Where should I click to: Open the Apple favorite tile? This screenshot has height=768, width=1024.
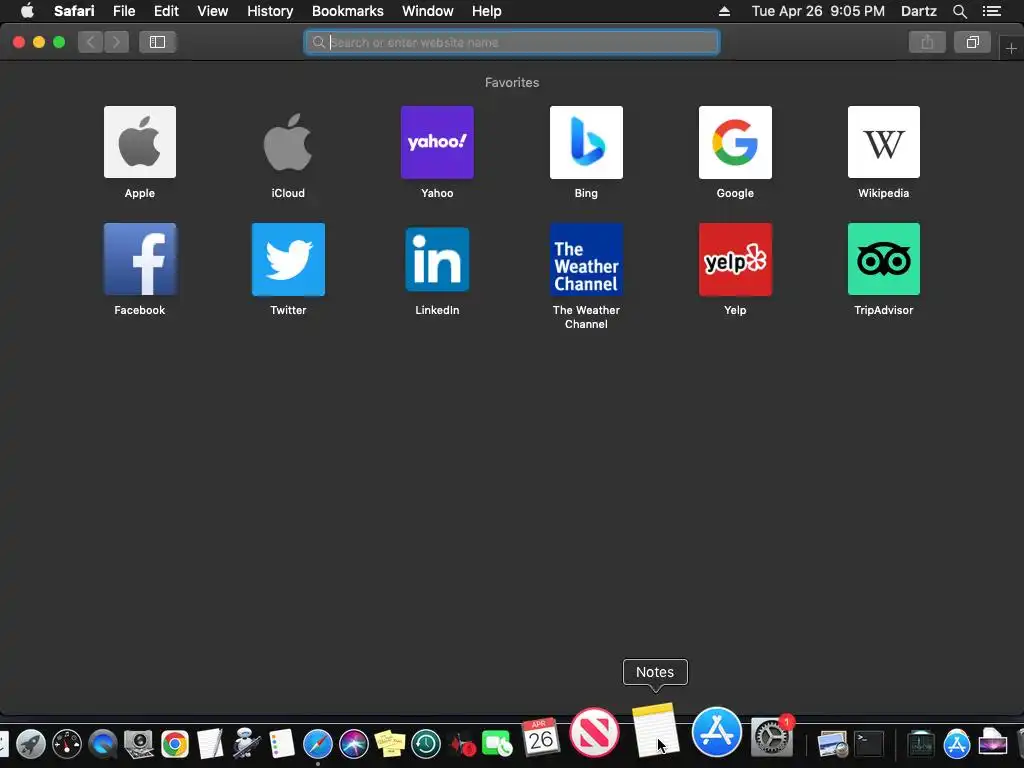140,142
